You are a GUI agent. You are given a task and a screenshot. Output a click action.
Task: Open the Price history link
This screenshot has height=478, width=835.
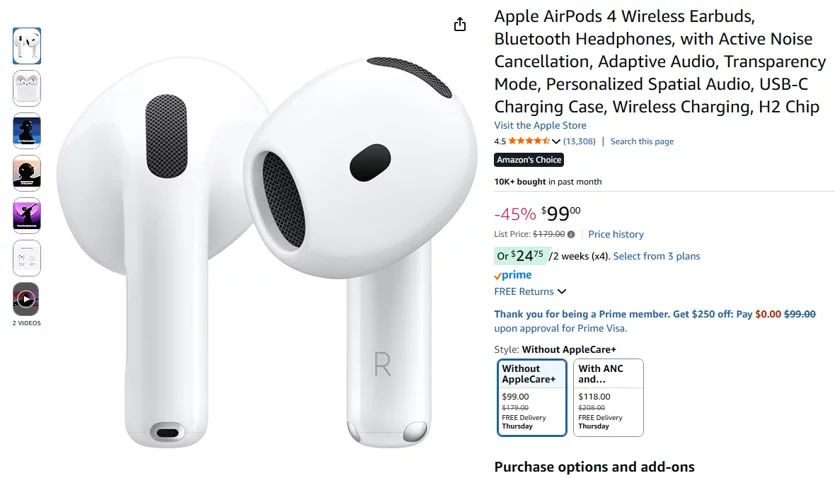616,234
